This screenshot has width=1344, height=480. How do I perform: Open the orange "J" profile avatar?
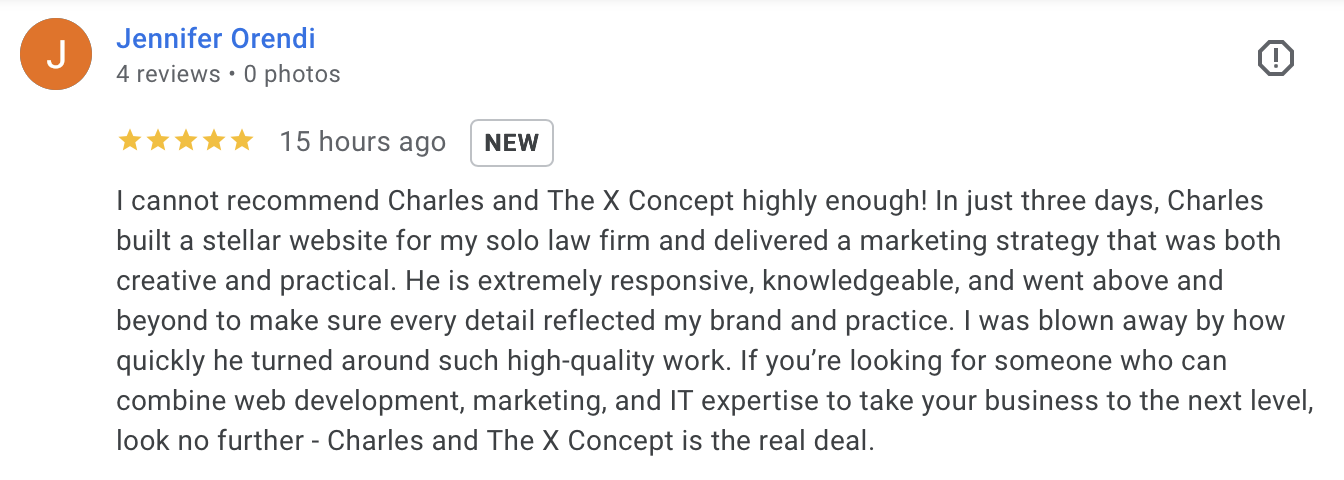55,55
